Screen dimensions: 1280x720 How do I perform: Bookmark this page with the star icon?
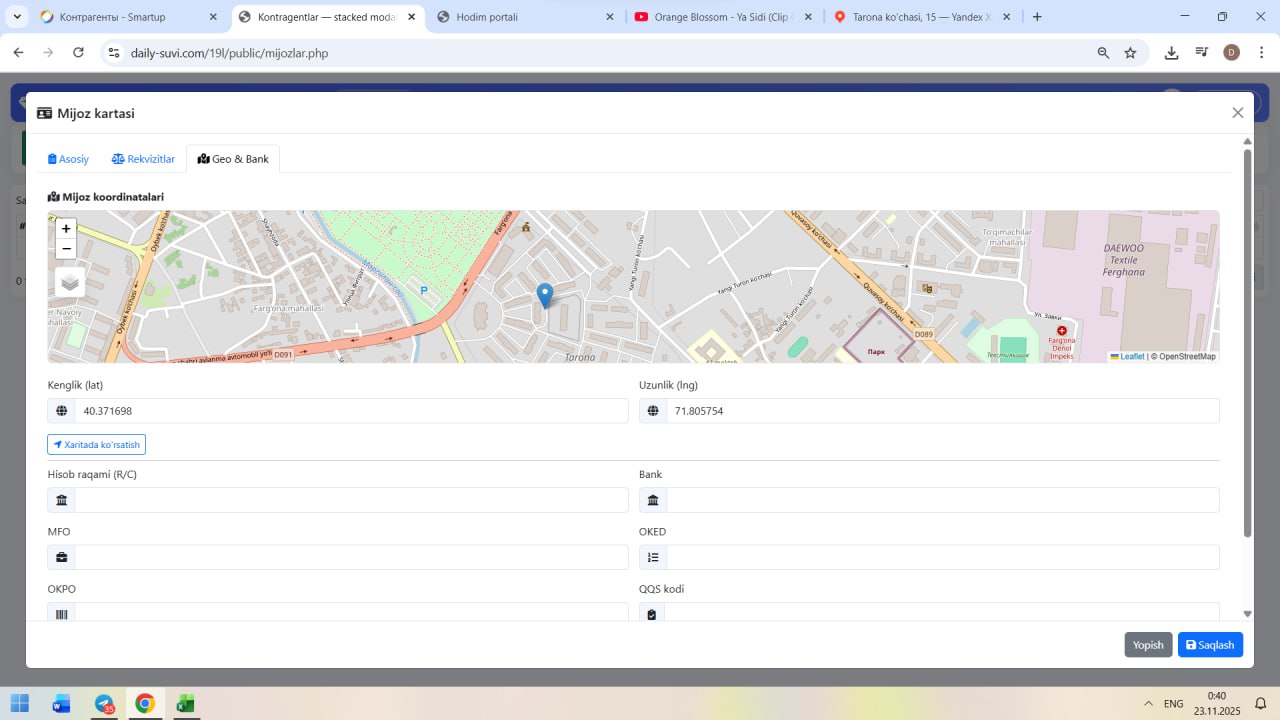click(1130, 53)
